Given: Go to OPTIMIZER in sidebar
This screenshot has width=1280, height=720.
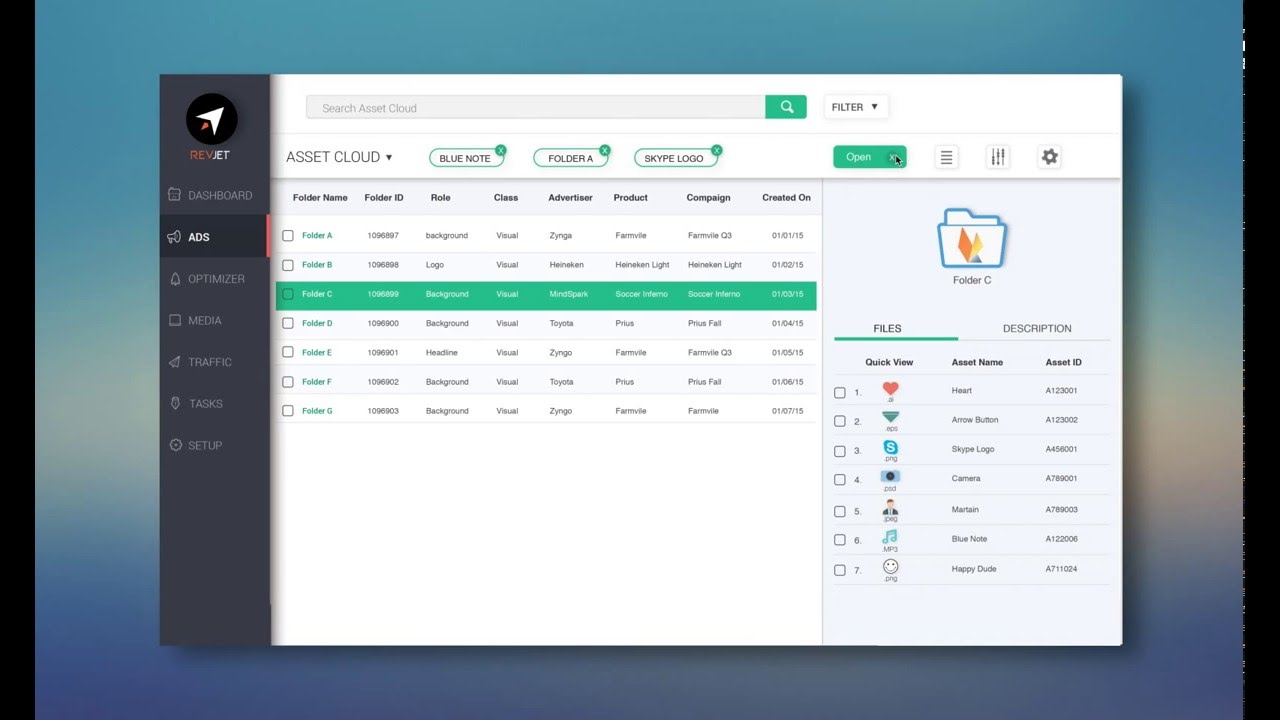Looking at the screenshot, I should [216, 279].
